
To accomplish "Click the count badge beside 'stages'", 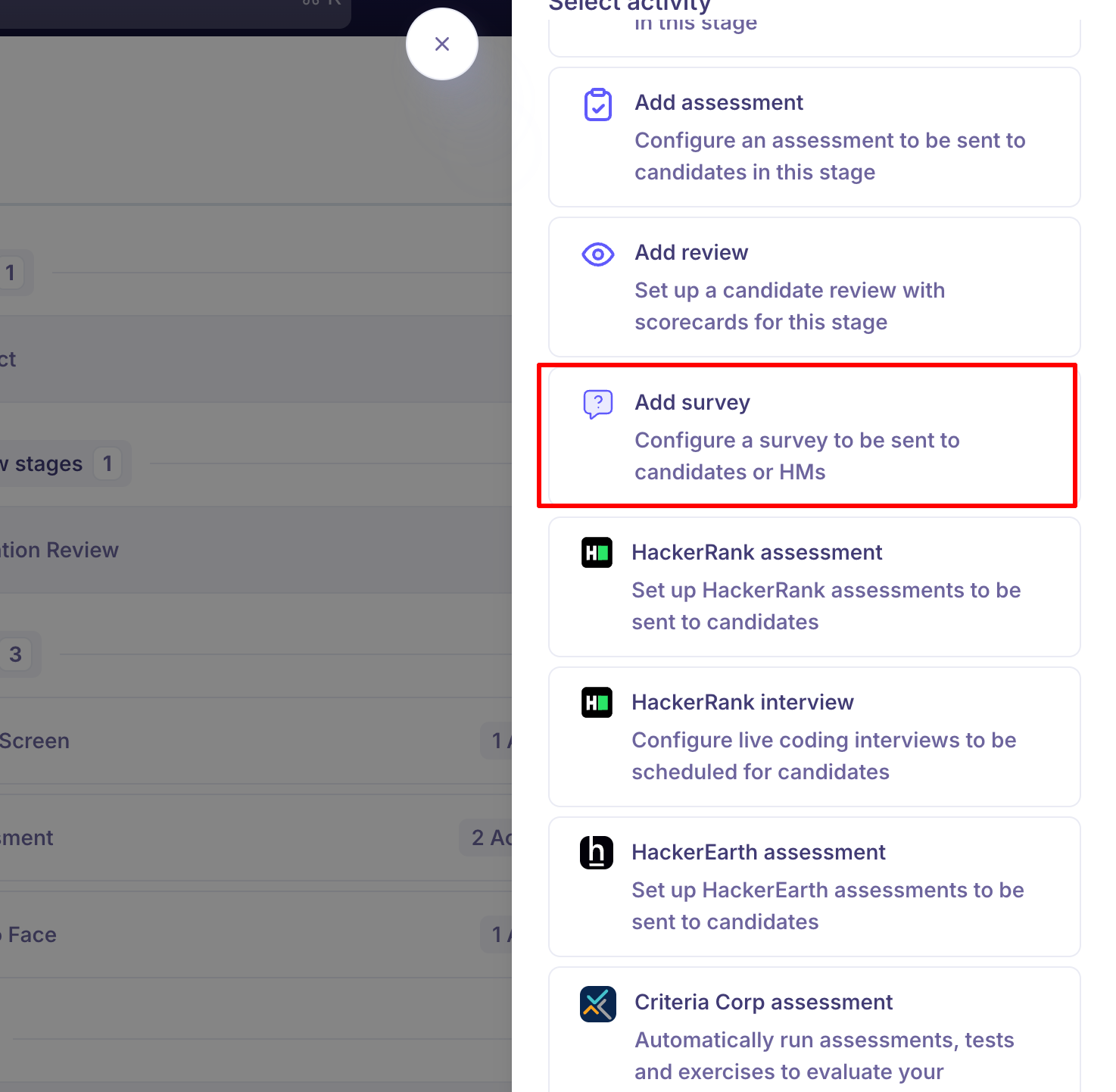I will click(x=108, y=463).
